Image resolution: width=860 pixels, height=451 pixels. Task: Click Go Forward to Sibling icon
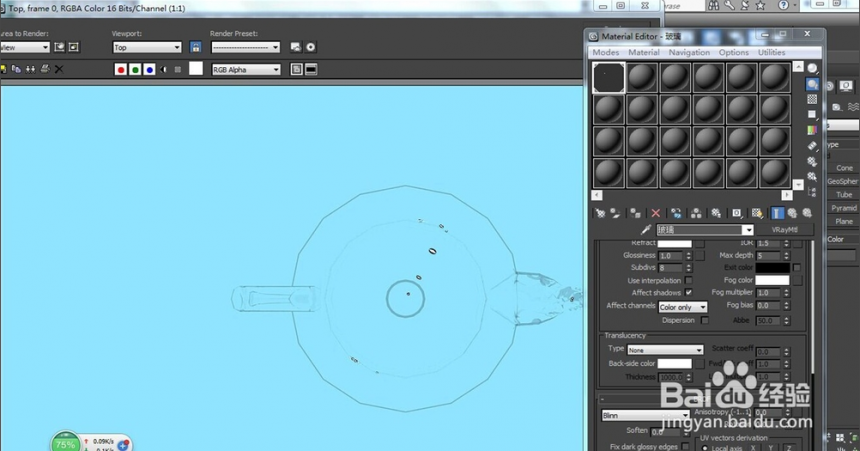click(807, 213)
